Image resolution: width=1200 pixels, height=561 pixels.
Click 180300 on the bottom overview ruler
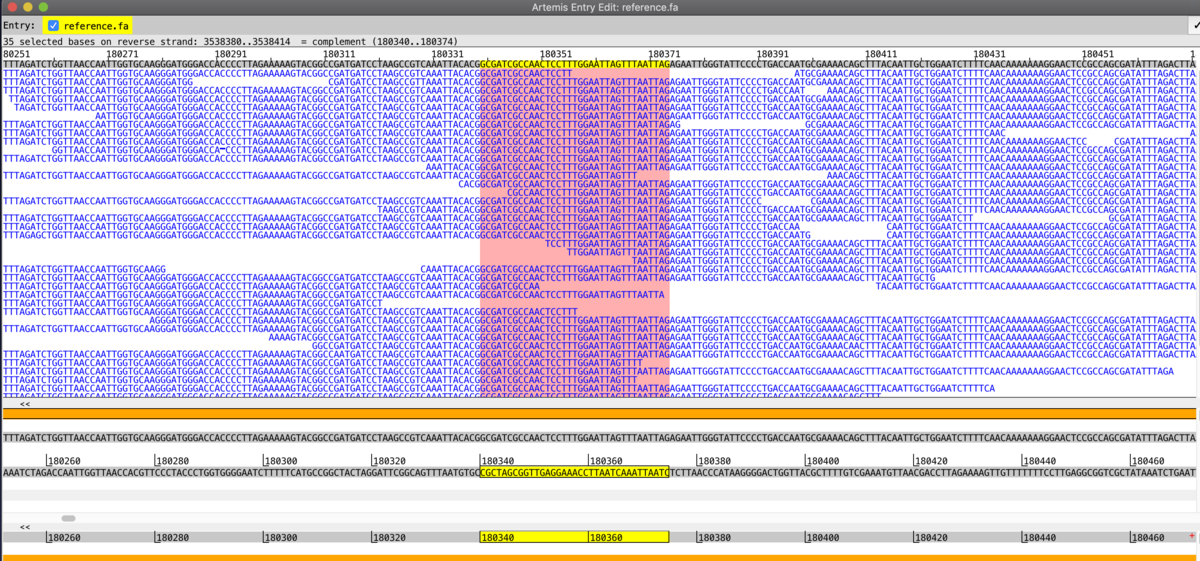280,537
